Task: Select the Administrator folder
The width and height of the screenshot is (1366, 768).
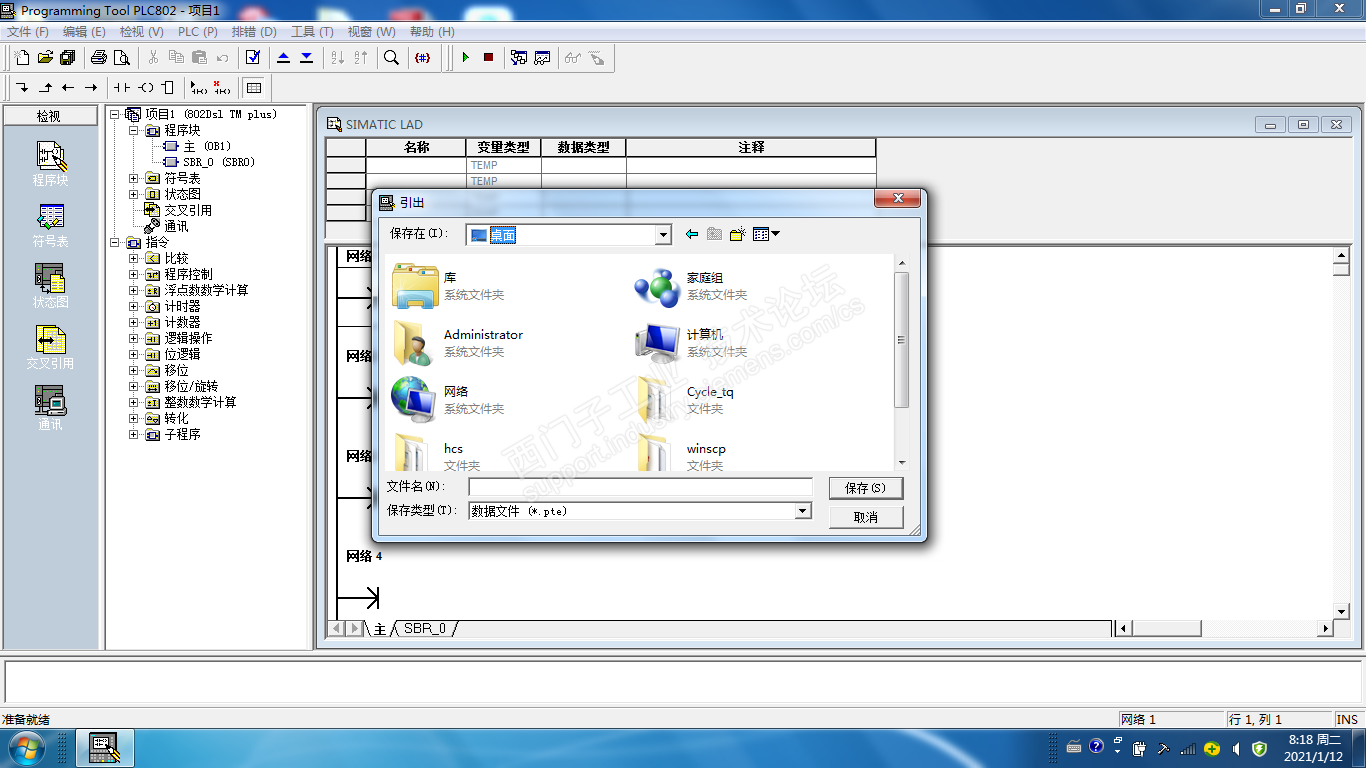Action: point(458,343)
